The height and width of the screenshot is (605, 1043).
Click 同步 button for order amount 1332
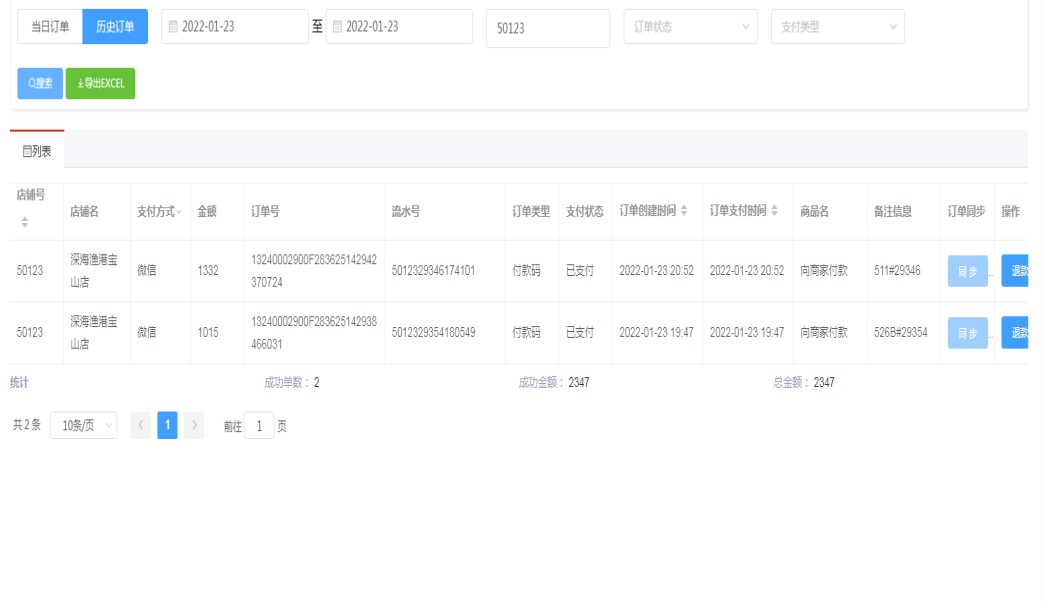click(967, 271)
